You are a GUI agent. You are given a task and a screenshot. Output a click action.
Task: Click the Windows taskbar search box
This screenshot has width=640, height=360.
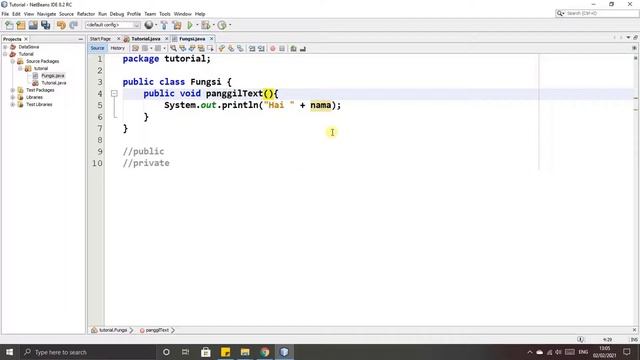(87, 352)
